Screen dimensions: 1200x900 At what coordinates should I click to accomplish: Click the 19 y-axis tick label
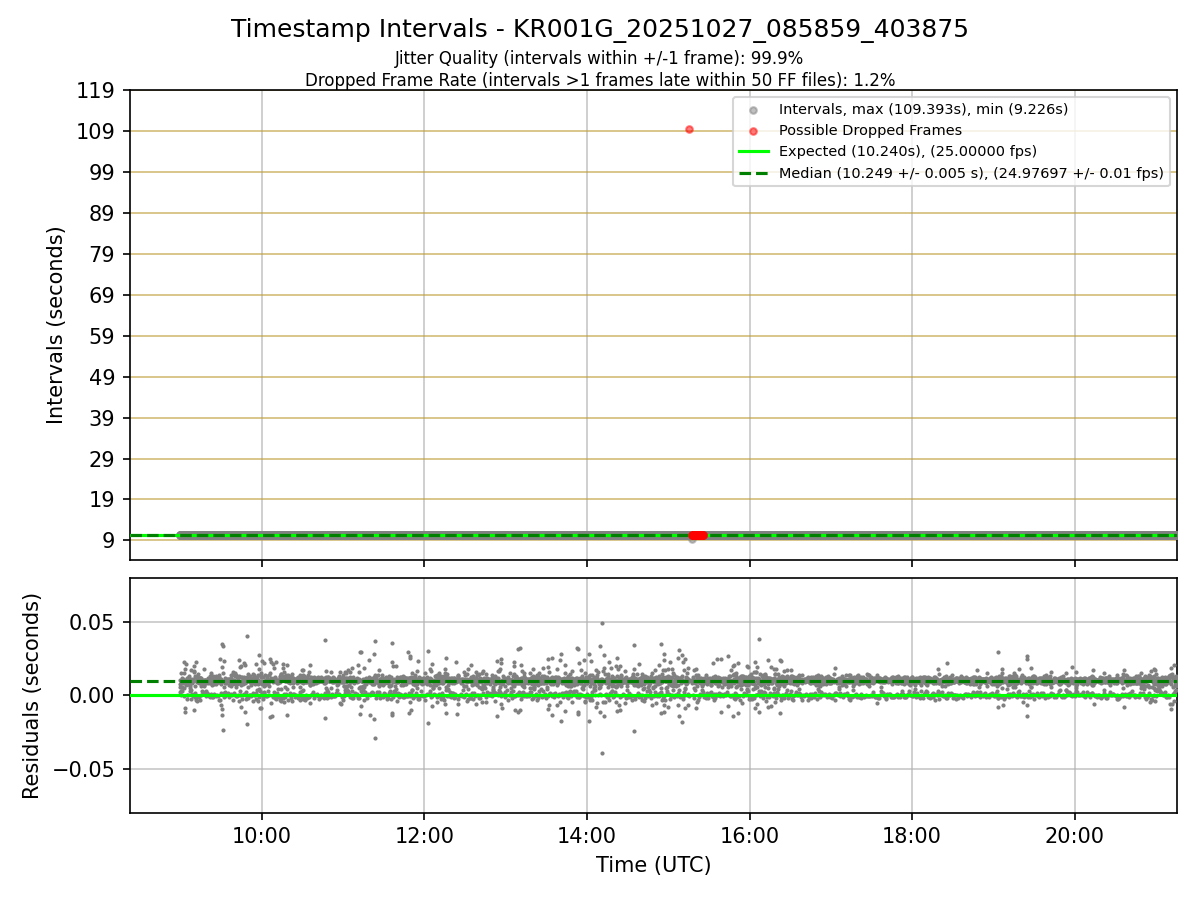[104, 500]
